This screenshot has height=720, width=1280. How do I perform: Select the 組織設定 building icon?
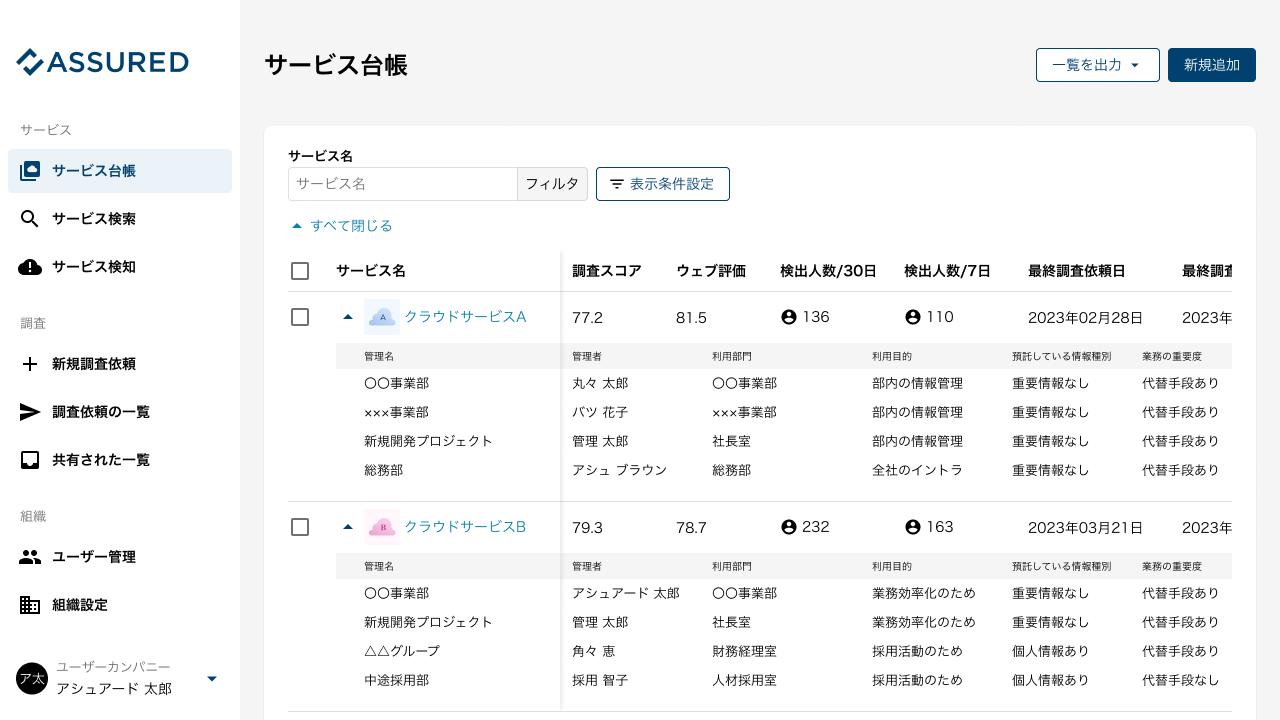pos(30,605)
